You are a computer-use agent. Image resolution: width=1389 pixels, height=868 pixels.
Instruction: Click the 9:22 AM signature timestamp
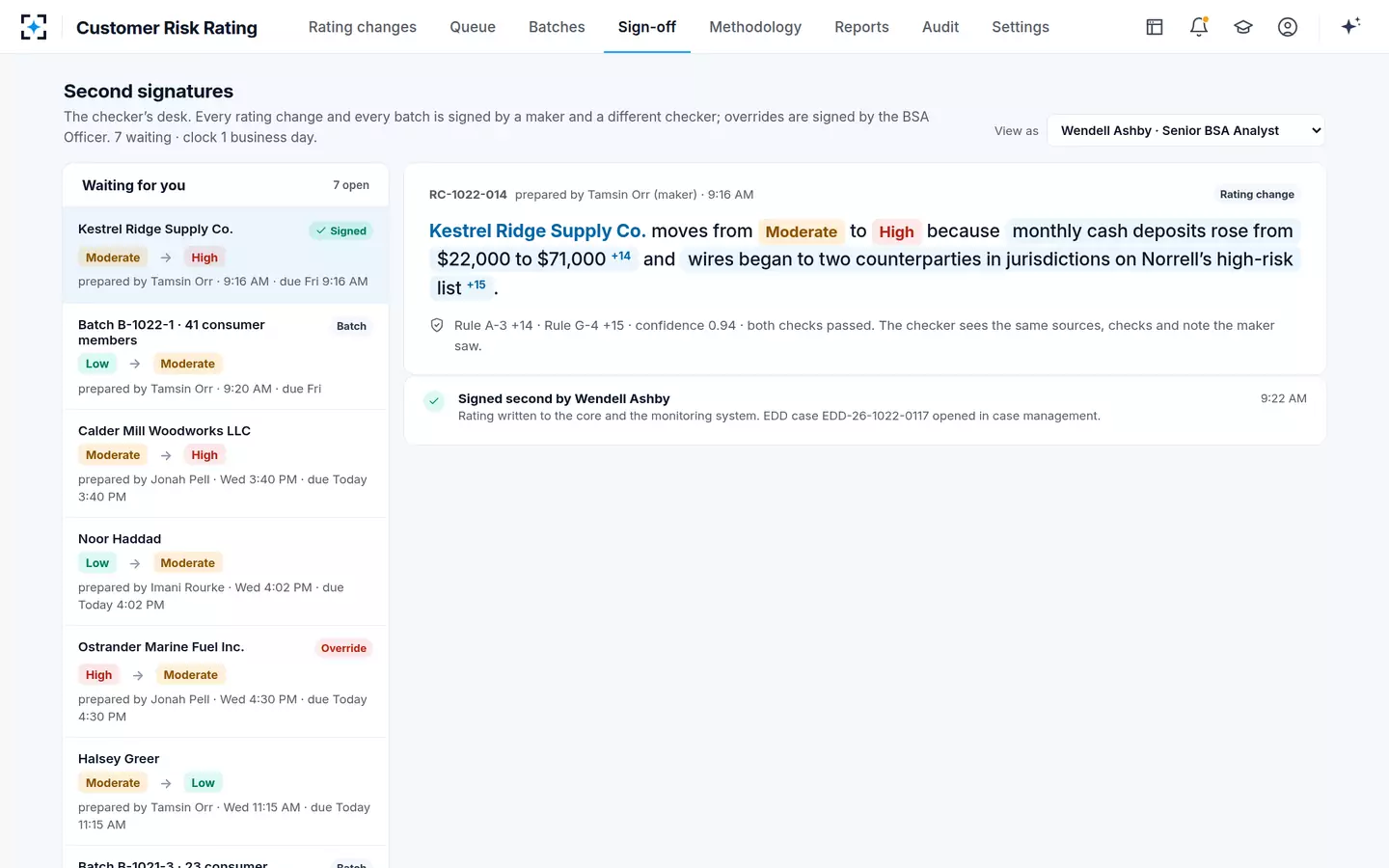[x=1284, y=398]
